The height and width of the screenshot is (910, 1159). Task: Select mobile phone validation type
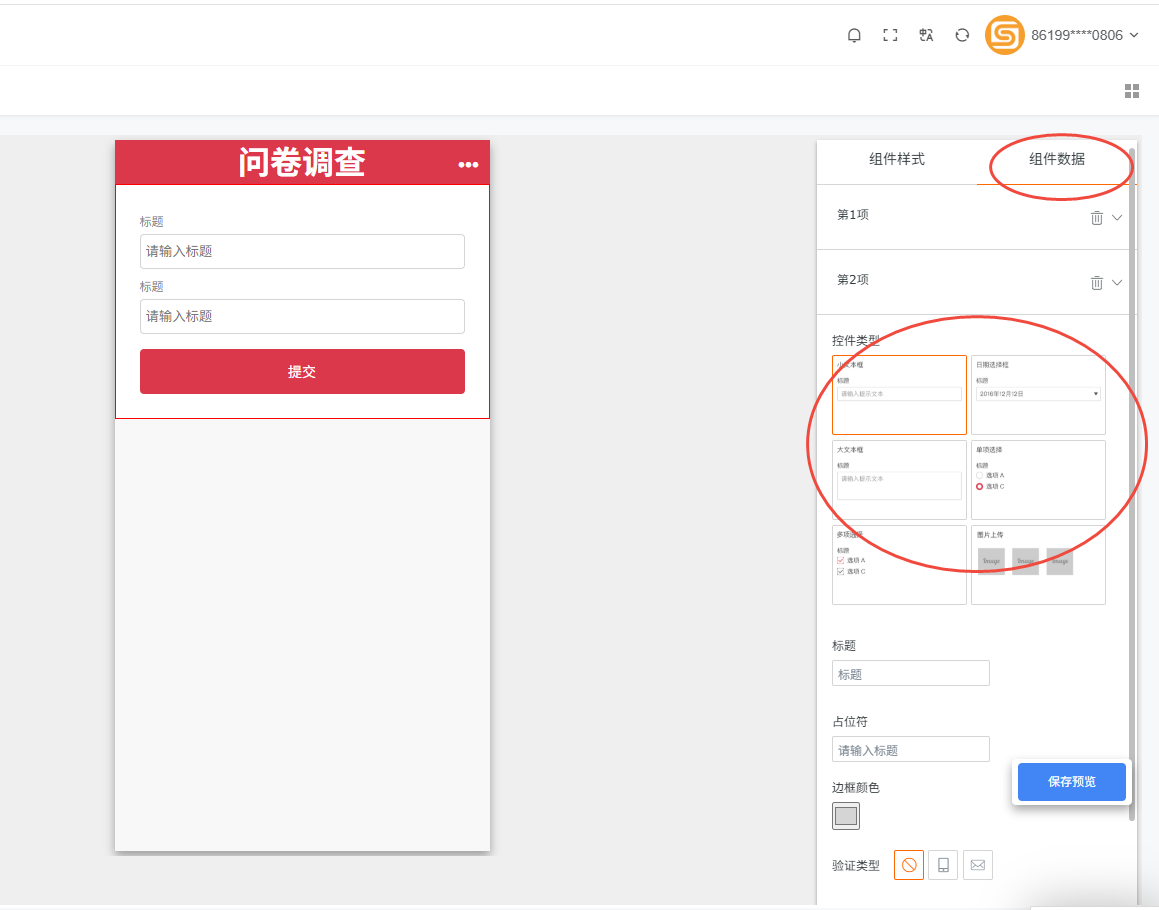coord(943,865)
